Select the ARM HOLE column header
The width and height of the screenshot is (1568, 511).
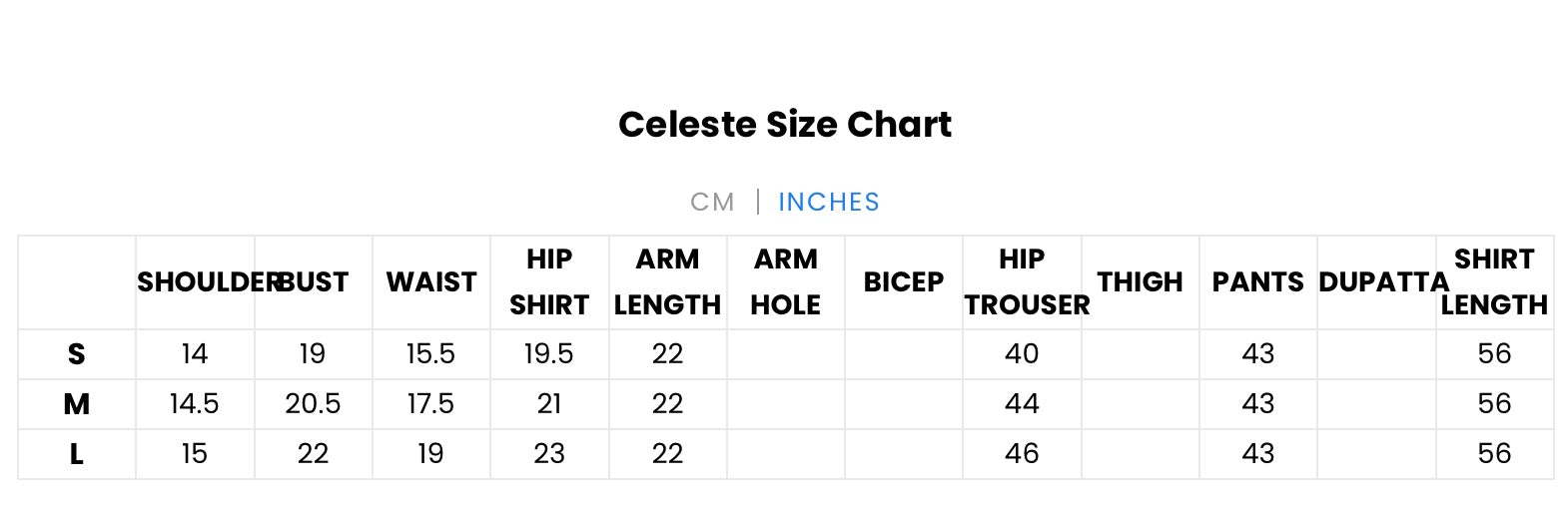[x=786, y=282]
